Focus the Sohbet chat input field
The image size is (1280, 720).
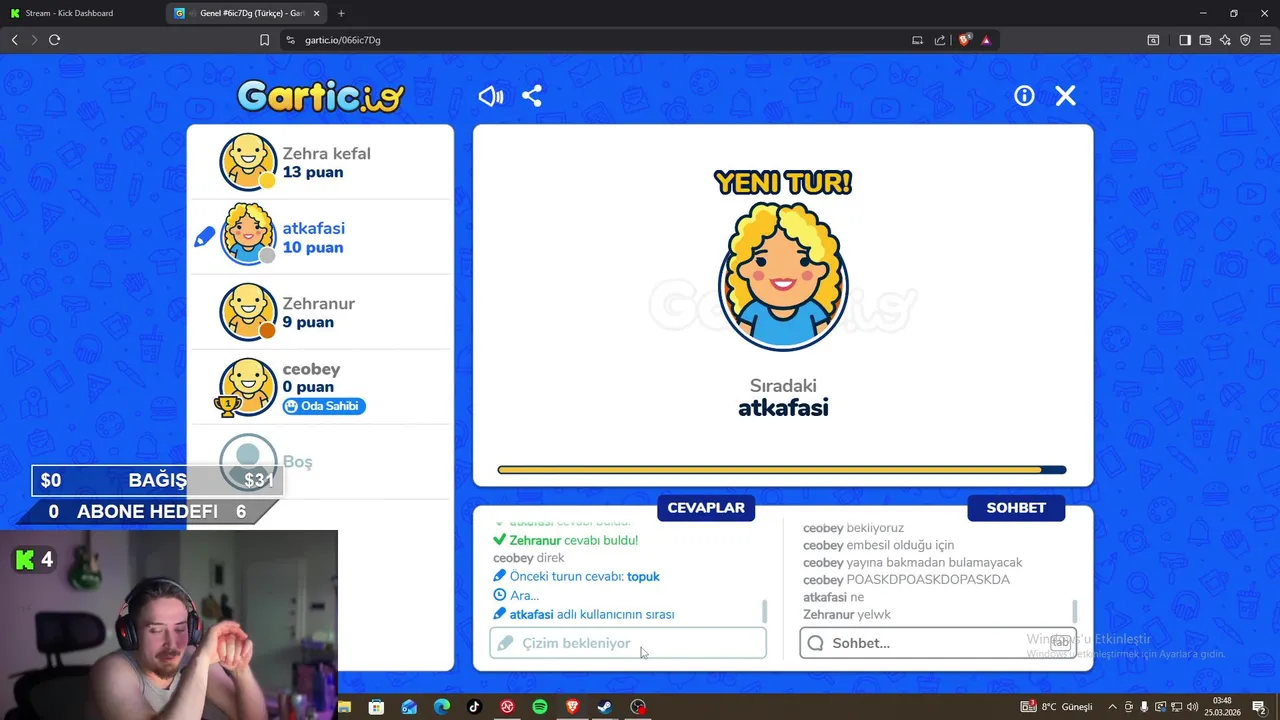[x=938, y=643]
